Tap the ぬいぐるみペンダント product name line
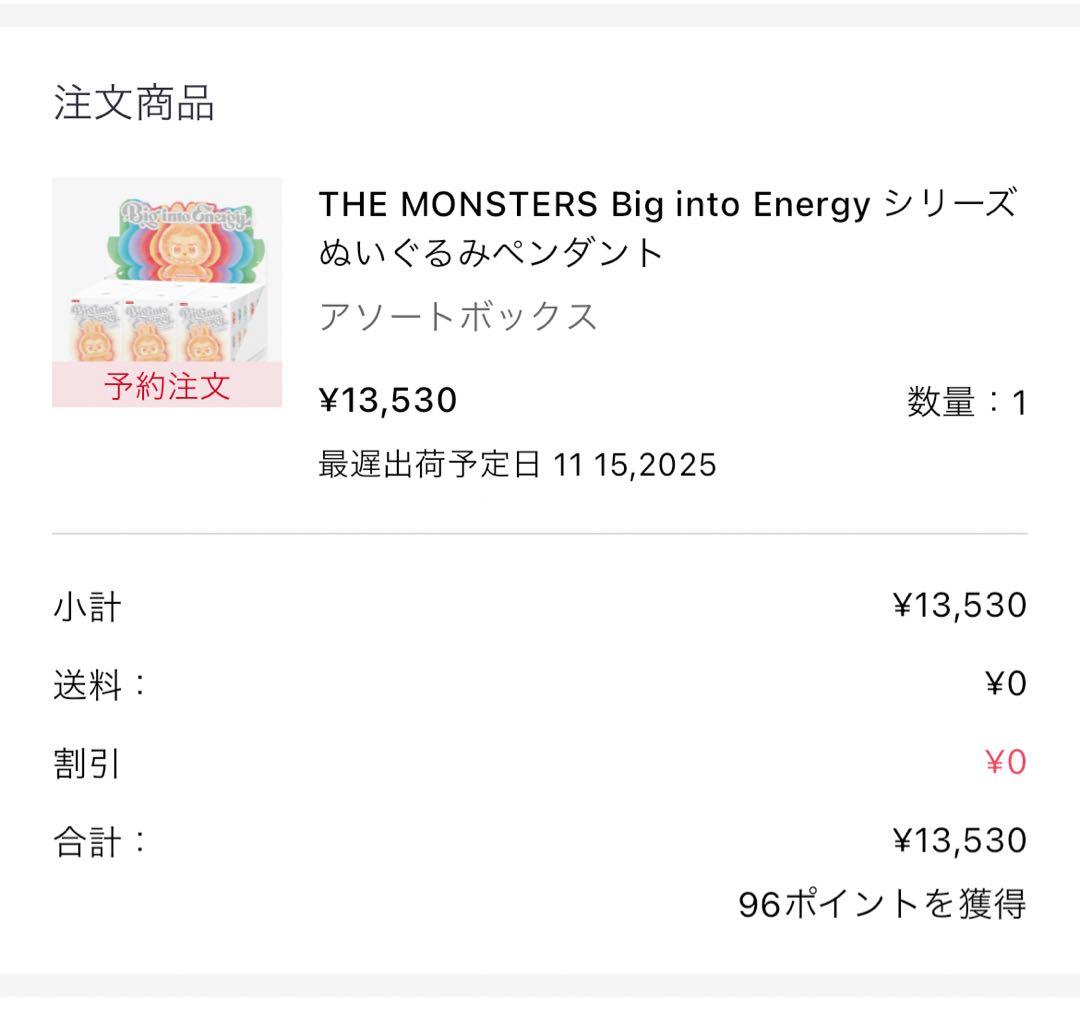This screenshot has width=1080, height=1025. (x=491, y=253)
